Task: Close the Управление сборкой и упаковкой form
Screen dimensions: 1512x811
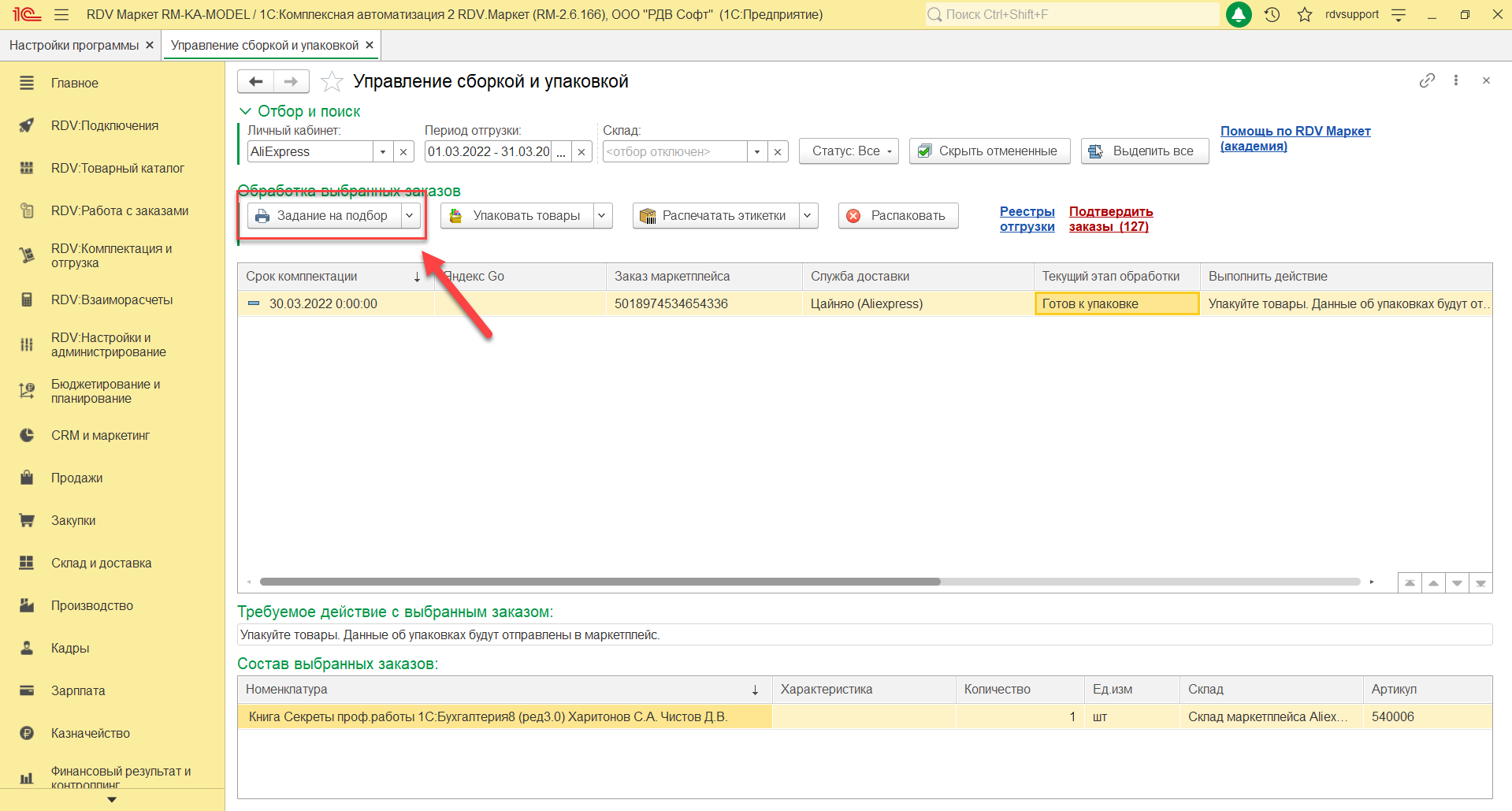Action: tap(1486, 80)
